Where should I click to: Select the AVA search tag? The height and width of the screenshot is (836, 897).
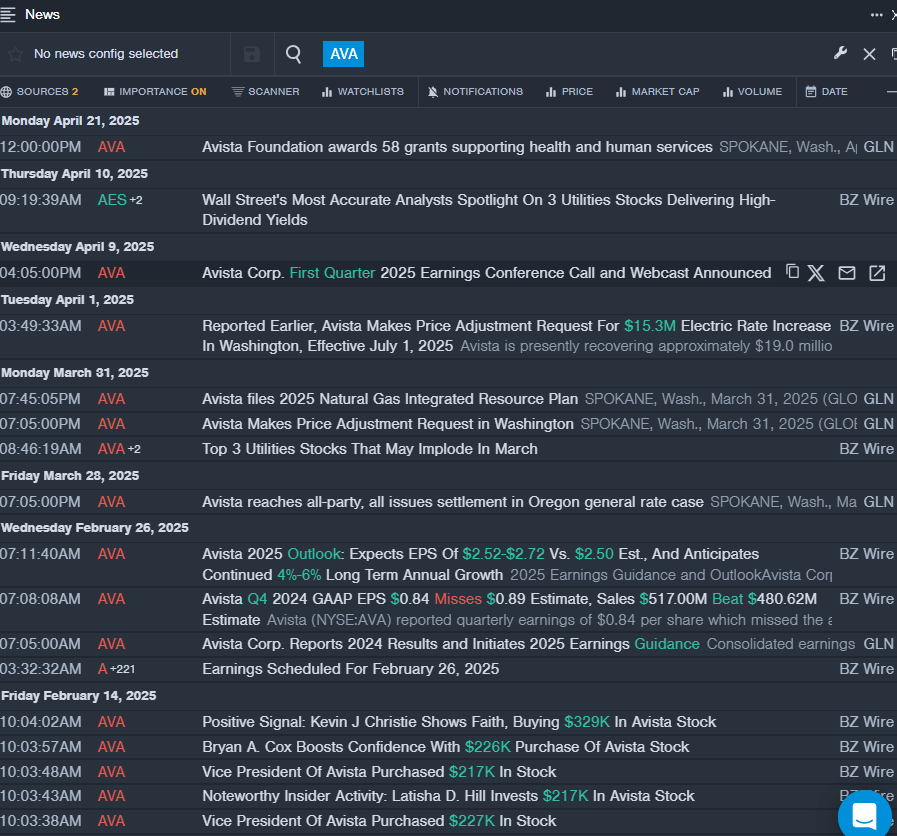343,54
